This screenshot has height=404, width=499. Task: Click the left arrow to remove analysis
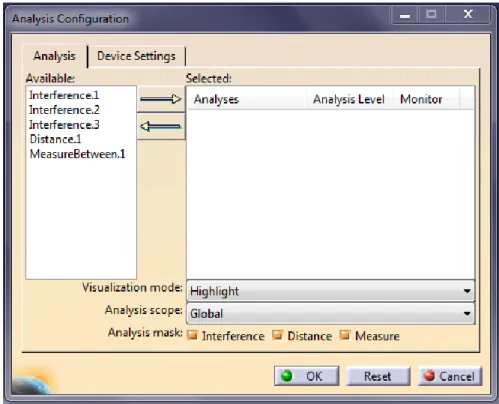[161, 126]
